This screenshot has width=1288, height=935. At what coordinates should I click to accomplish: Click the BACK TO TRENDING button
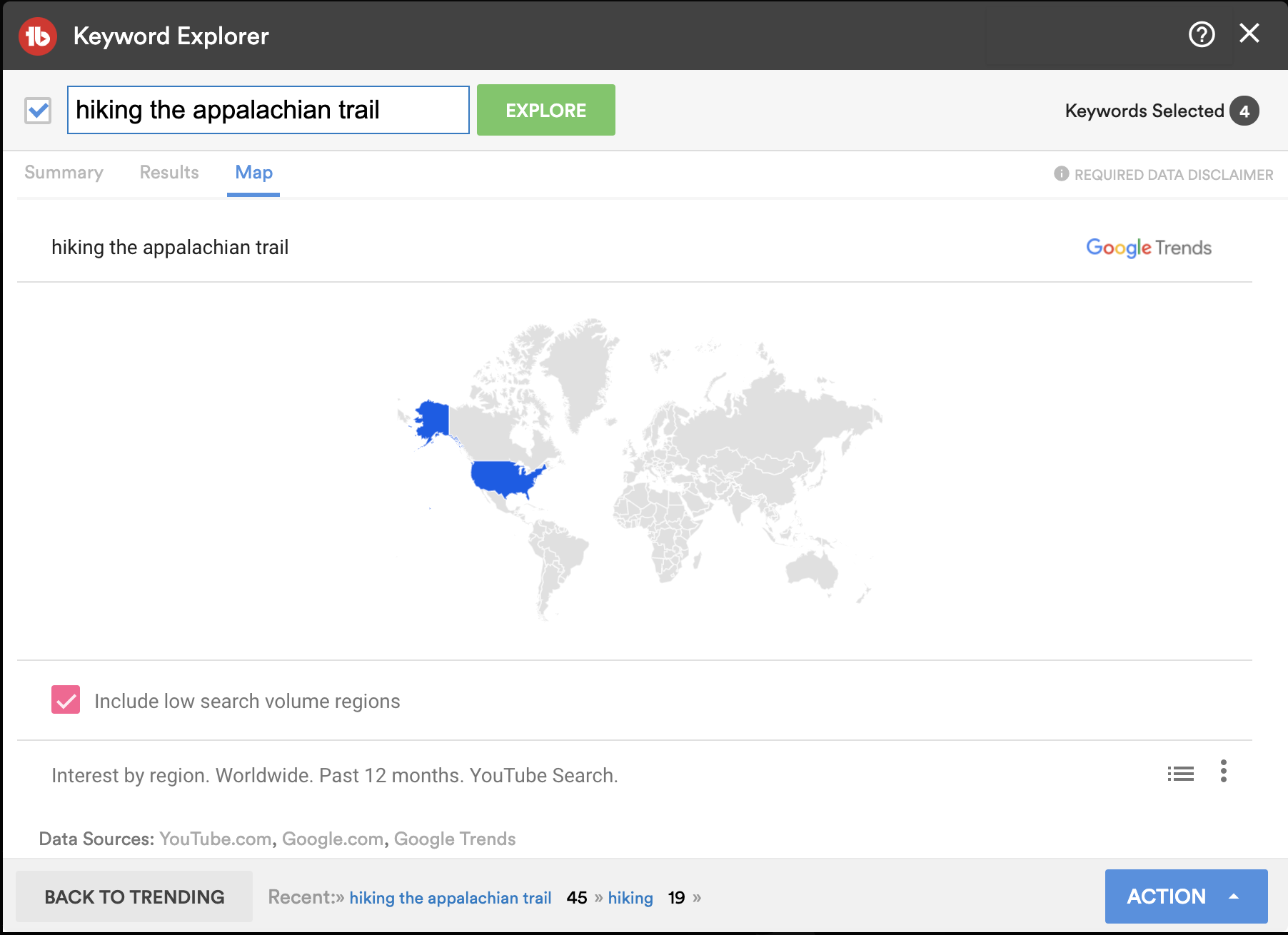[x=134, y=896]
